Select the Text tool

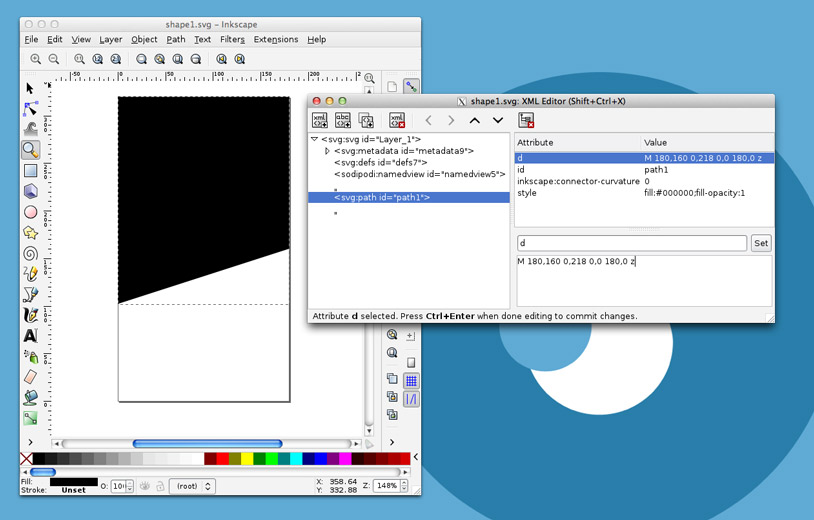tap(30, 336)
